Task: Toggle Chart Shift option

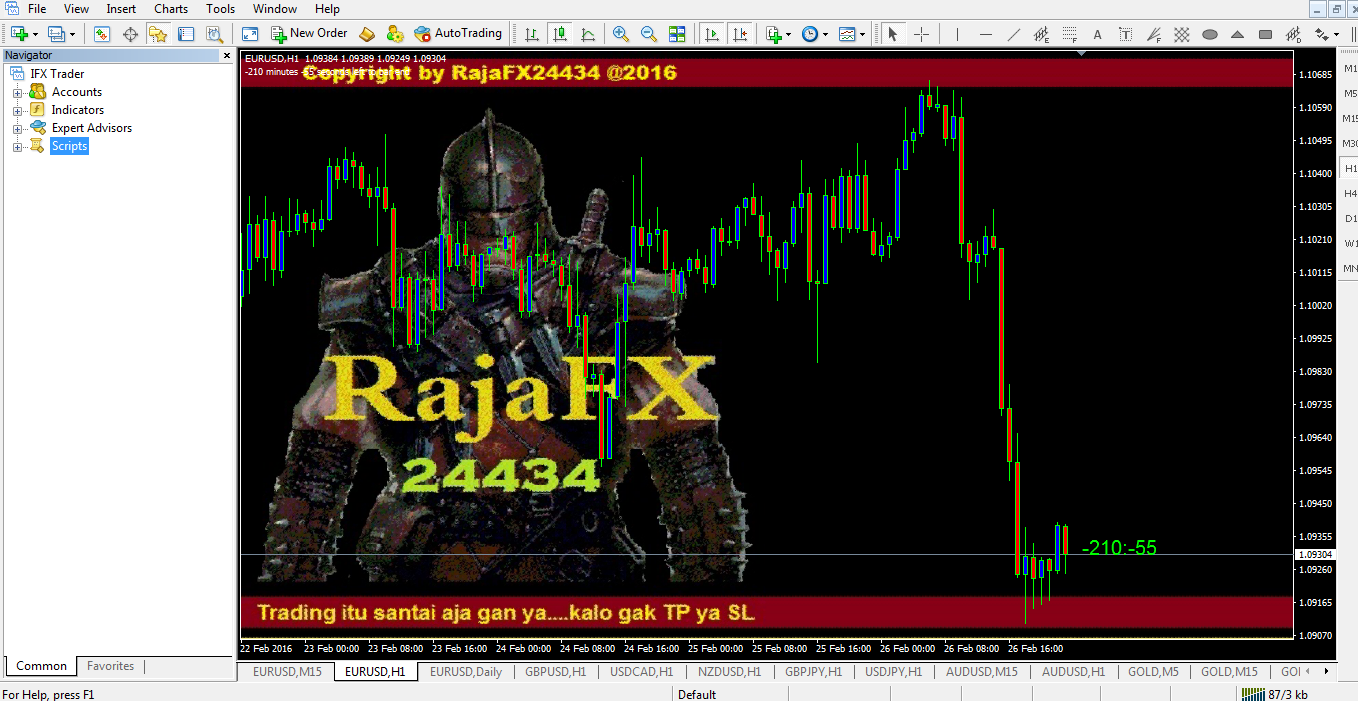Action: pos(740,34)
